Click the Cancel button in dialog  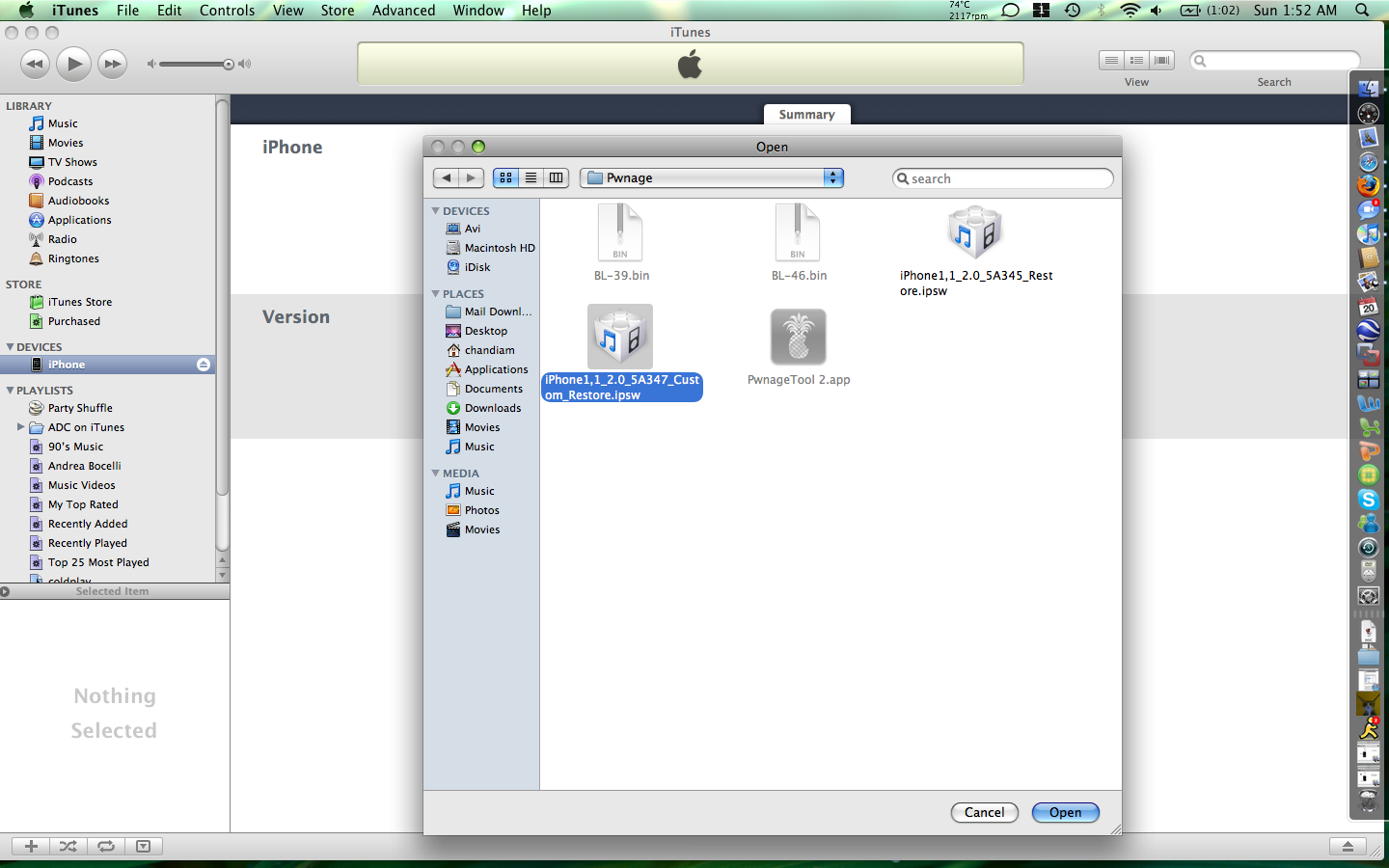coord(984,812)
